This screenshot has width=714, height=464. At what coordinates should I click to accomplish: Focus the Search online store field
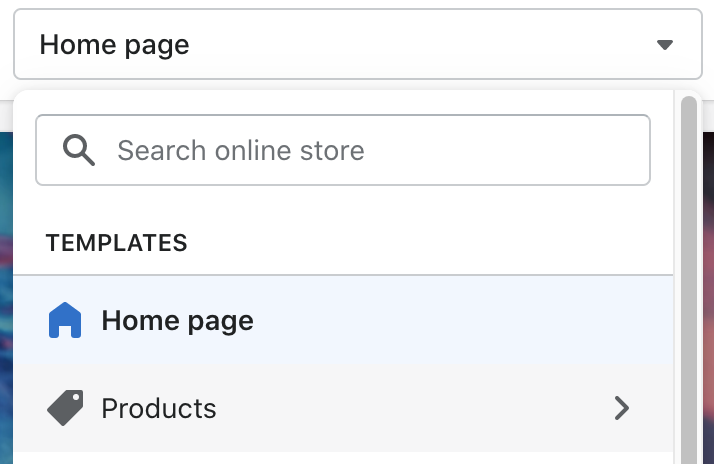[343, 150]
